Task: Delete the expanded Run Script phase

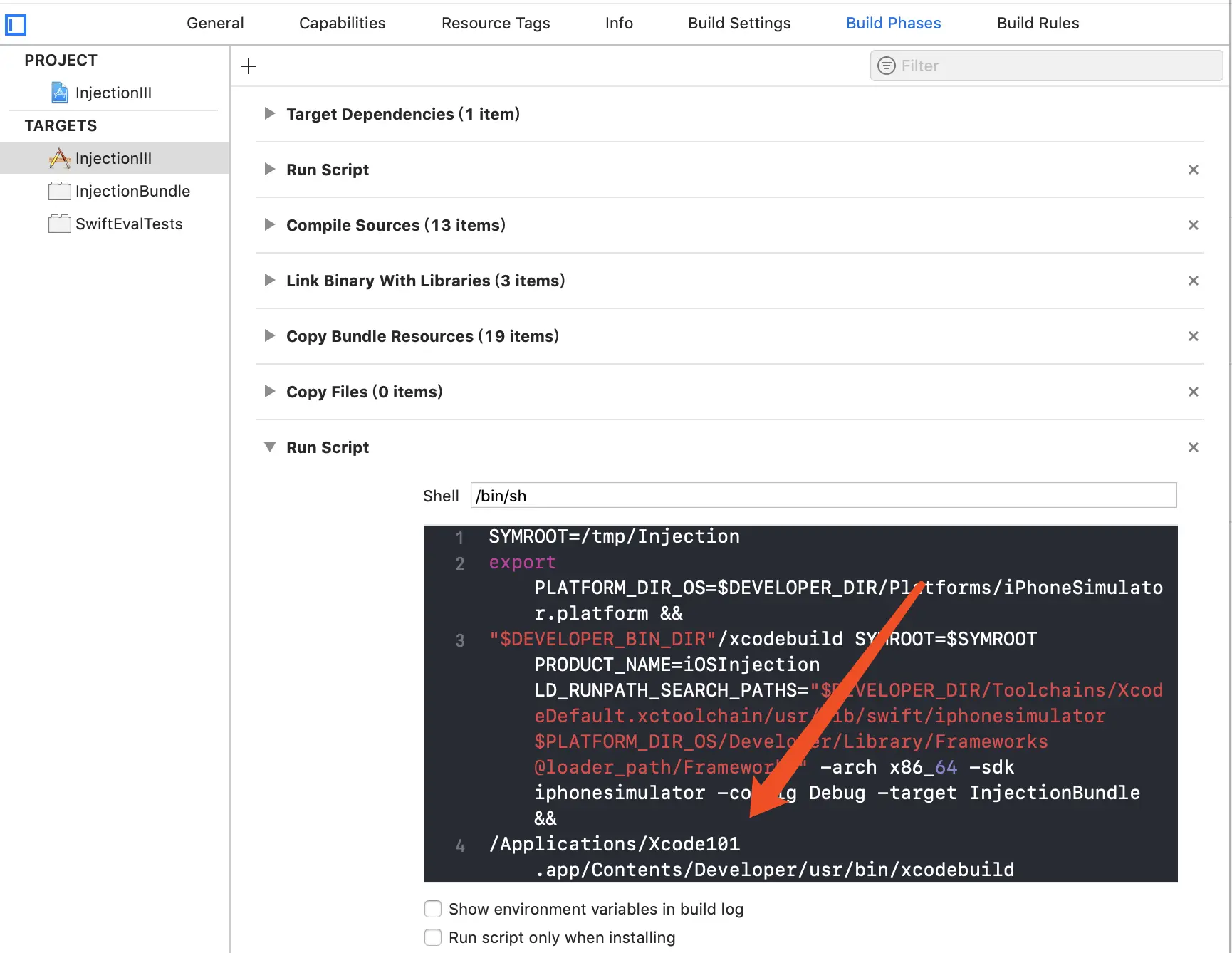Action: (1194, 447)
